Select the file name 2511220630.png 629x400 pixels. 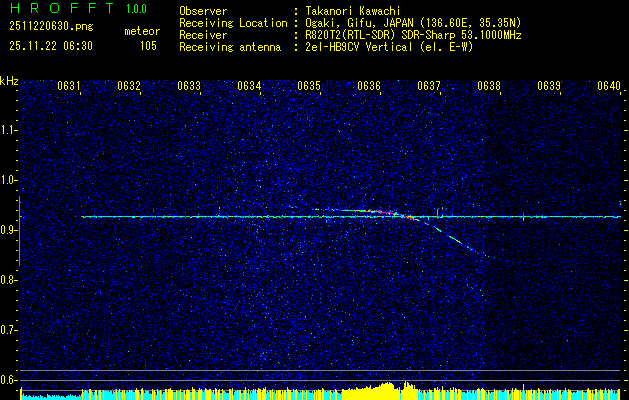point(51,26)
